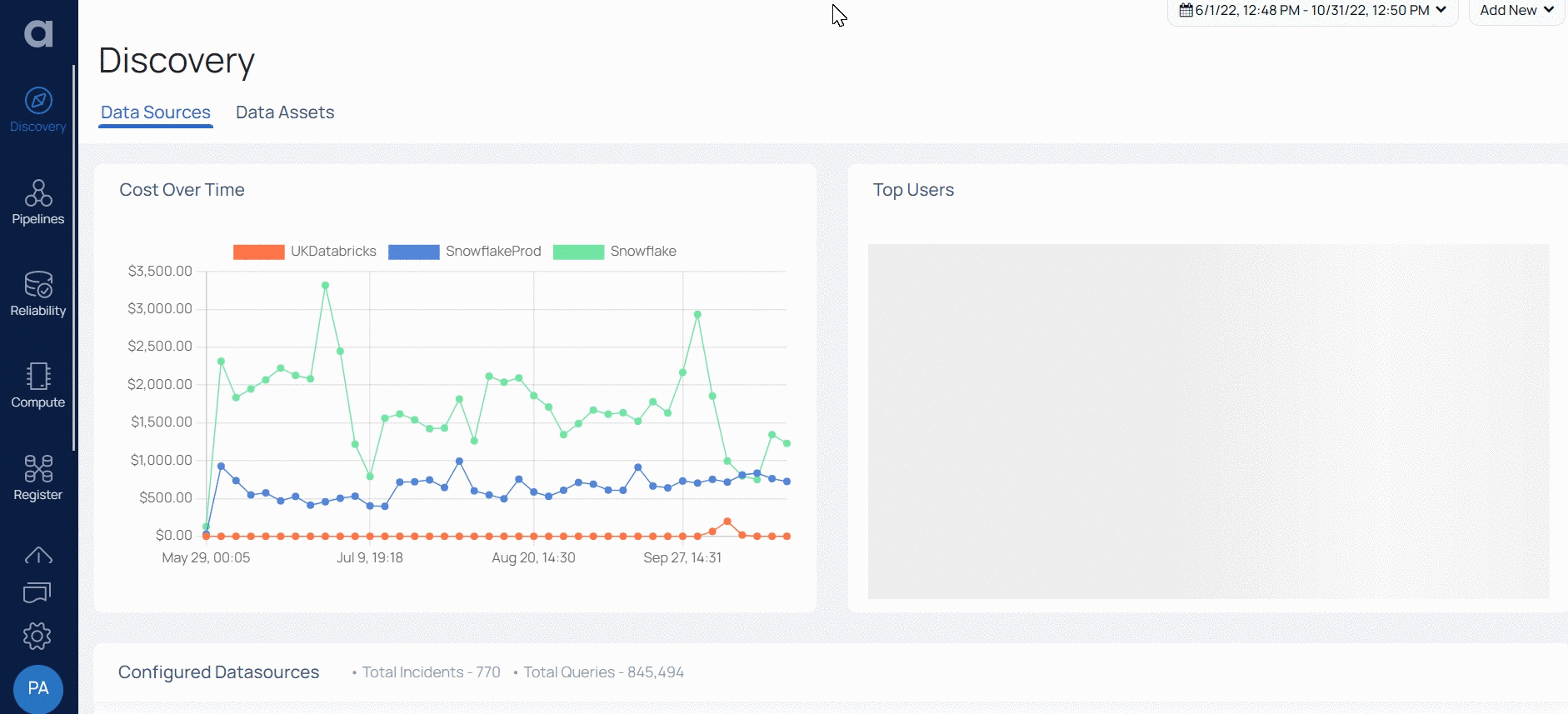The height and width of the screenshot is (714, 1568).
Task: Click the SnowflakeProd legend label
Action: (493, 252)
